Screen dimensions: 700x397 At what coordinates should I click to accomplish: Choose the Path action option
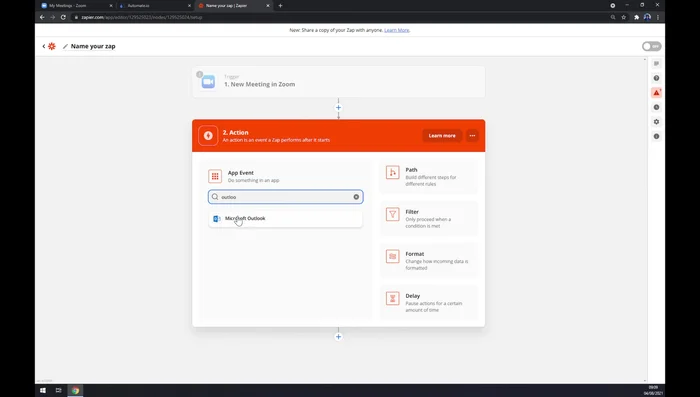tap(428, 176)
